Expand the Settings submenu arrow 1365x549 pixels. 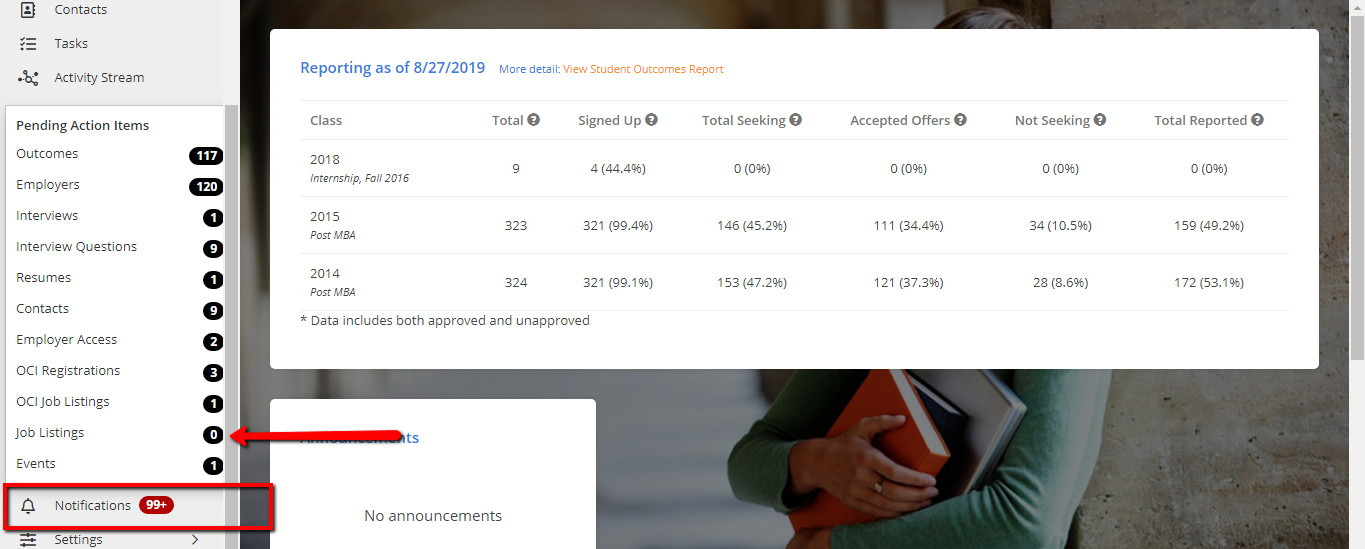tap(195, 540)
